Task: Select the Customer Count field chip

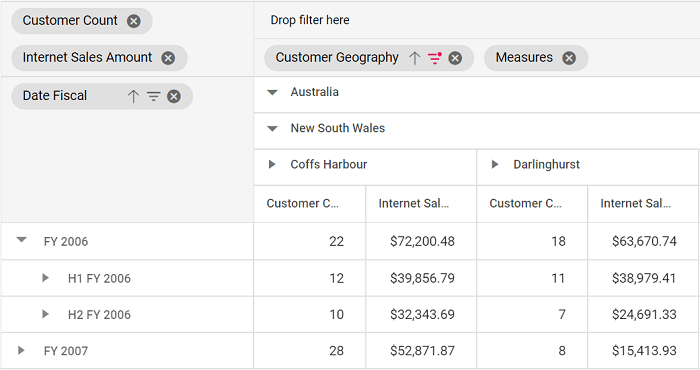Action: coord(82,21)
